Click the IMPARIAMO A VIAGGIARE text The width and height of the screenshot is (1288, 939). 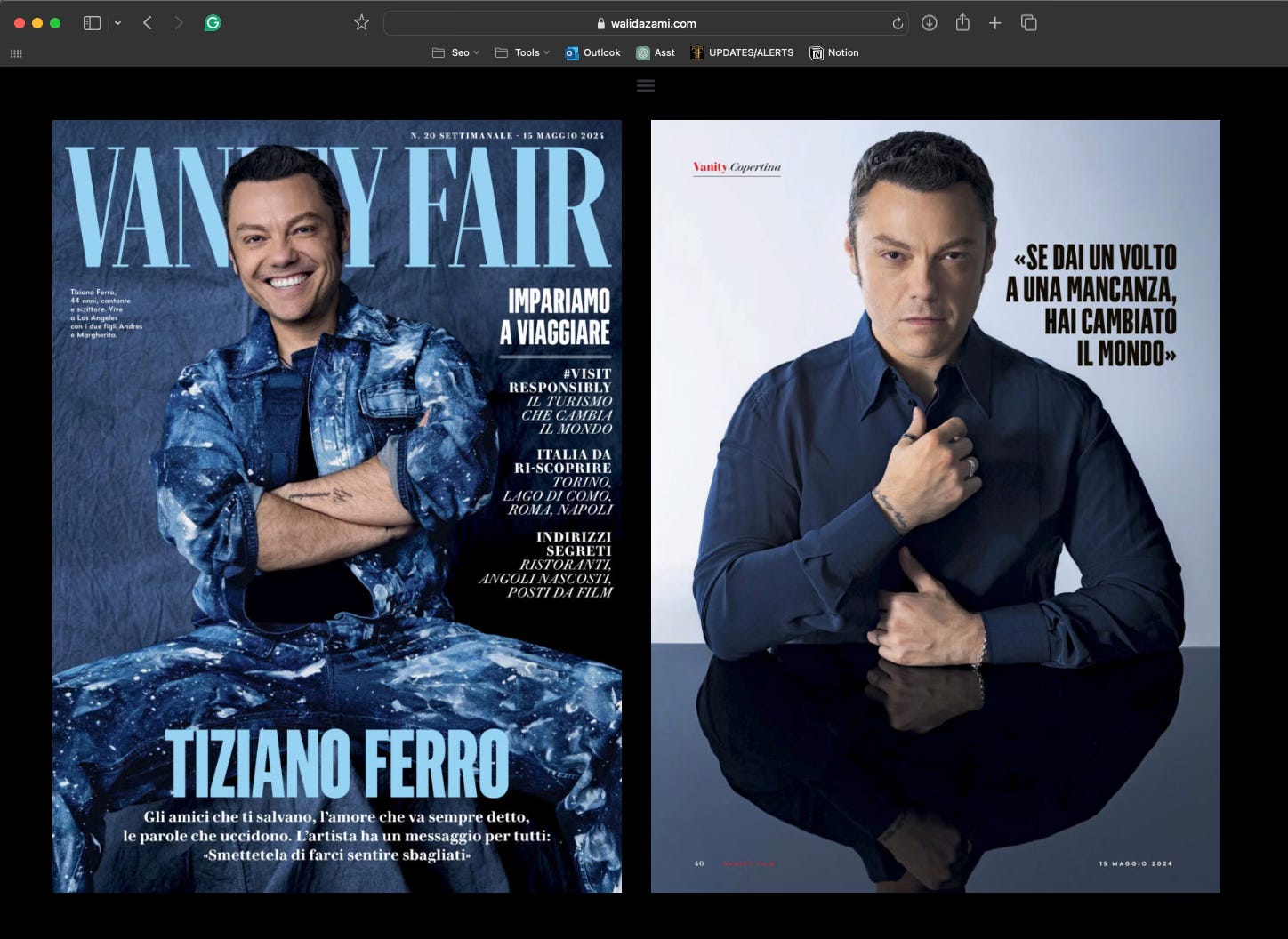(555, 317)
